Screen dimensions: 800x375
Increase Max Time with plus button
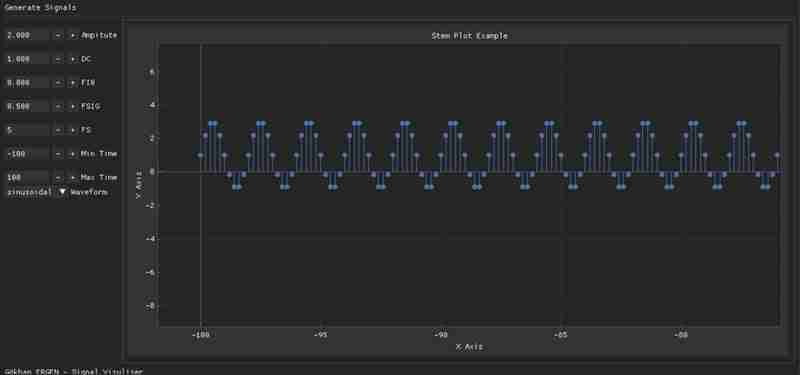72,178
